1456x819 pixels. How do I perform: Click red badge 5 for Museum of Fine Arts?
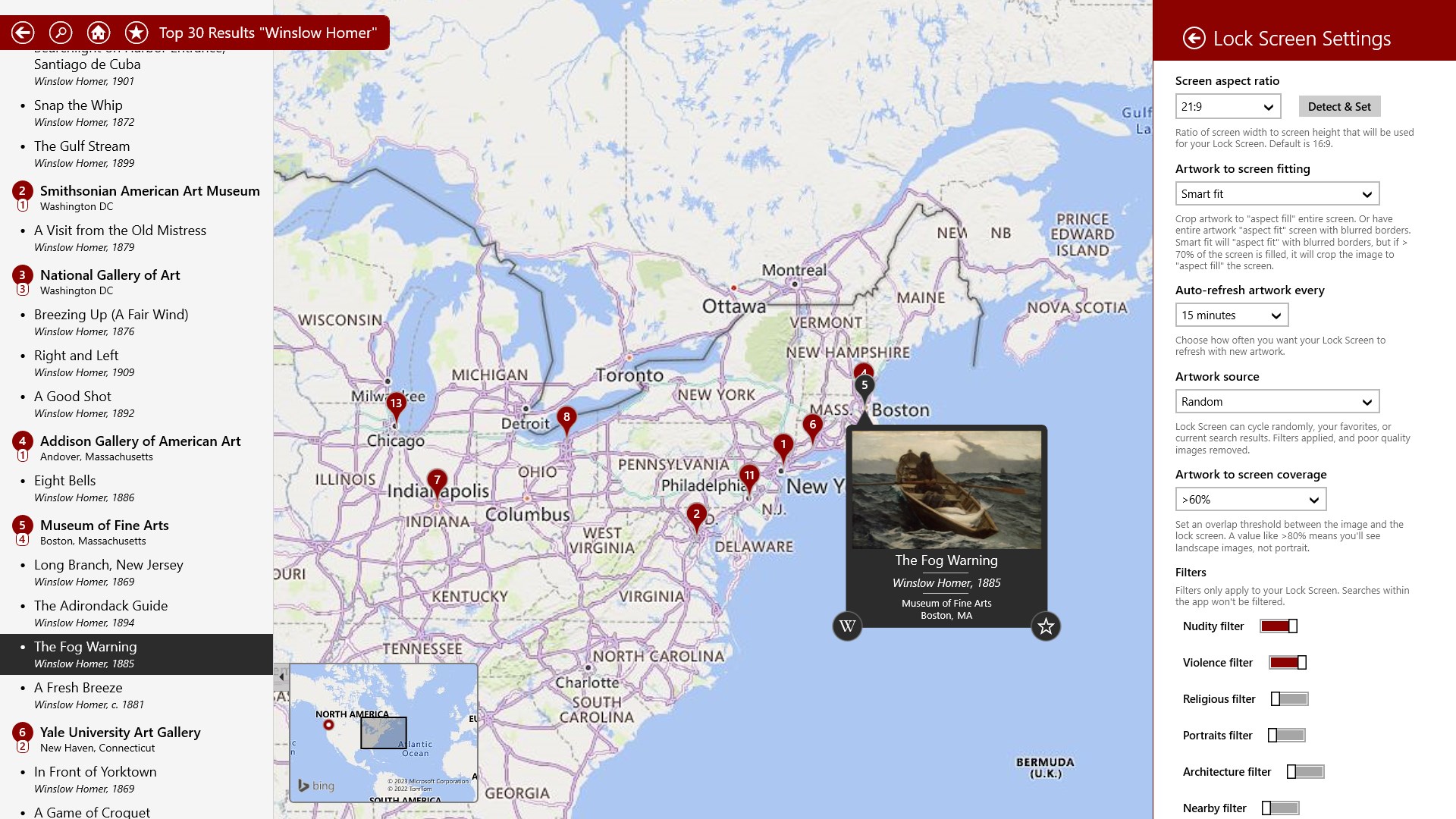click(22, 525)
